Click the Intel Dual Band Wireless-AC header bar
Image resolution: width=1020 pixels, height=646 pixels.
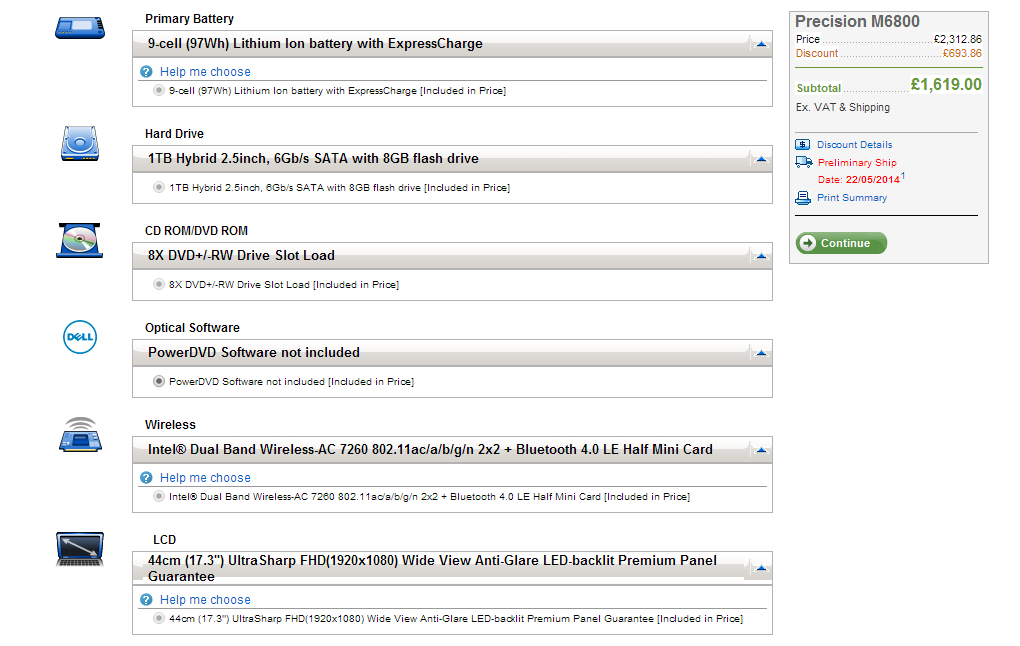click(x=452, y=450)
